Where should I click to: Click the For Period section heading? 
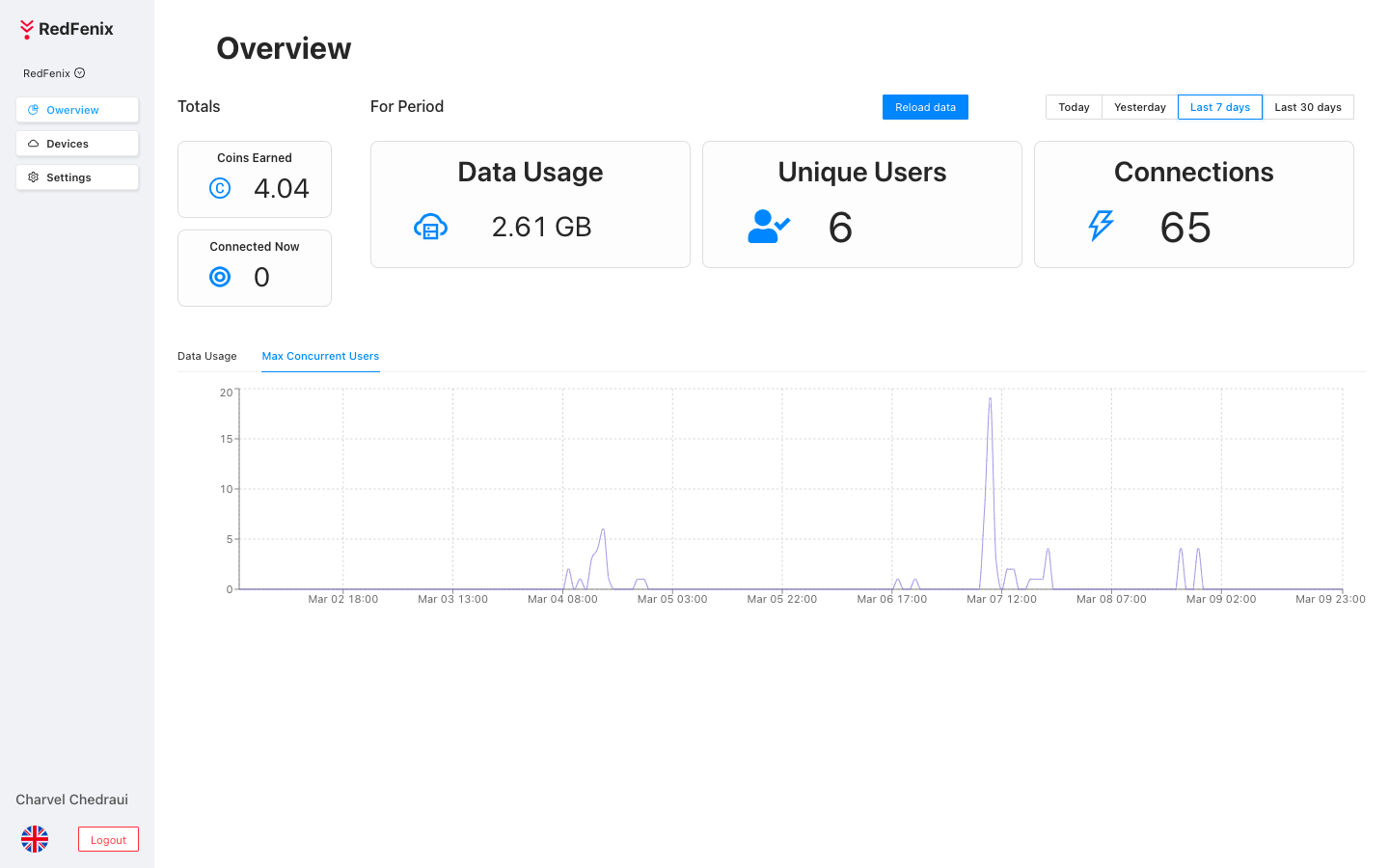(407, 106)
